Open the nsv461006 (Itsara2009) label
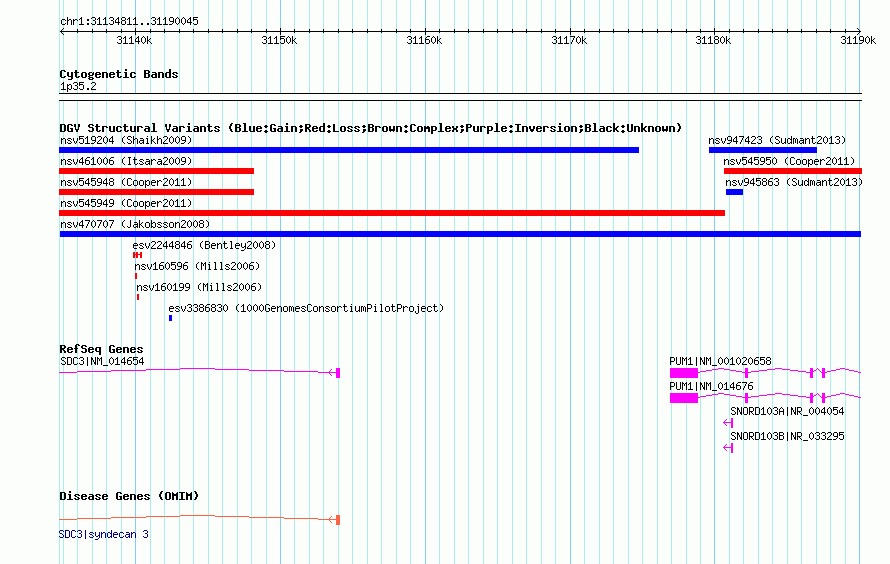Image resolution: width=890 pixels, height=564 pixels. pos(126,161)
